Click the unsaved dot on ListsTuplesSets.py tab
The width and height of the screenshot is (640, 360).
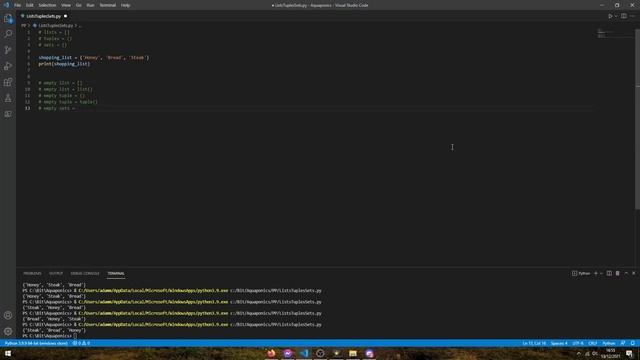[x=65, y=16]
